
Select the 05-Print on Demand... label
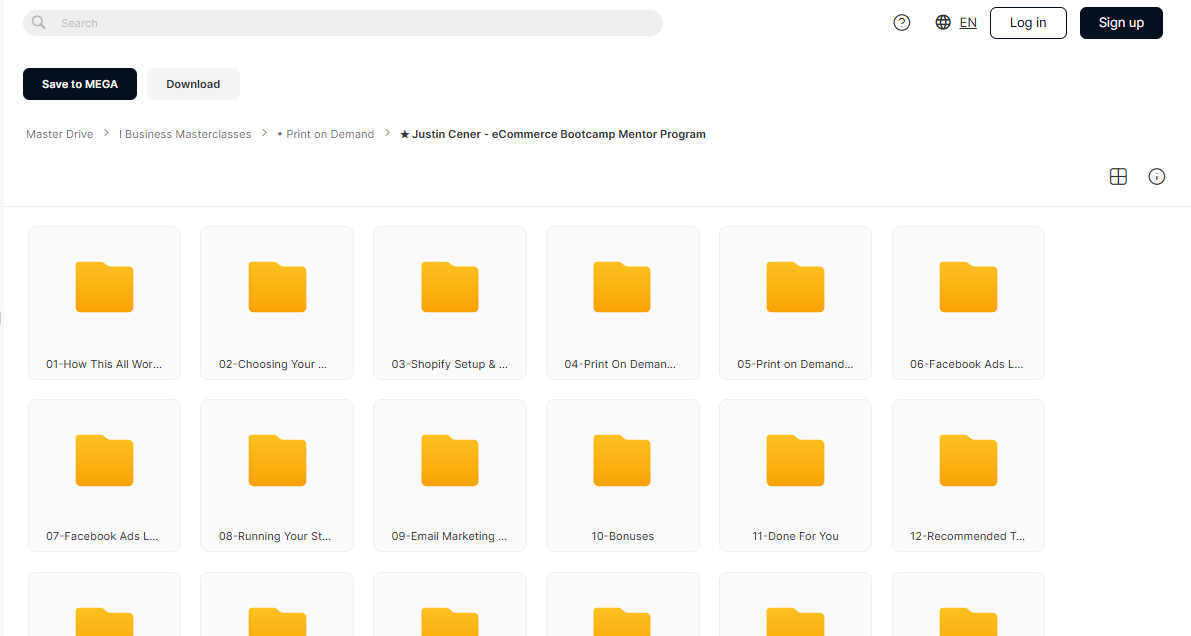pos(795,364)
